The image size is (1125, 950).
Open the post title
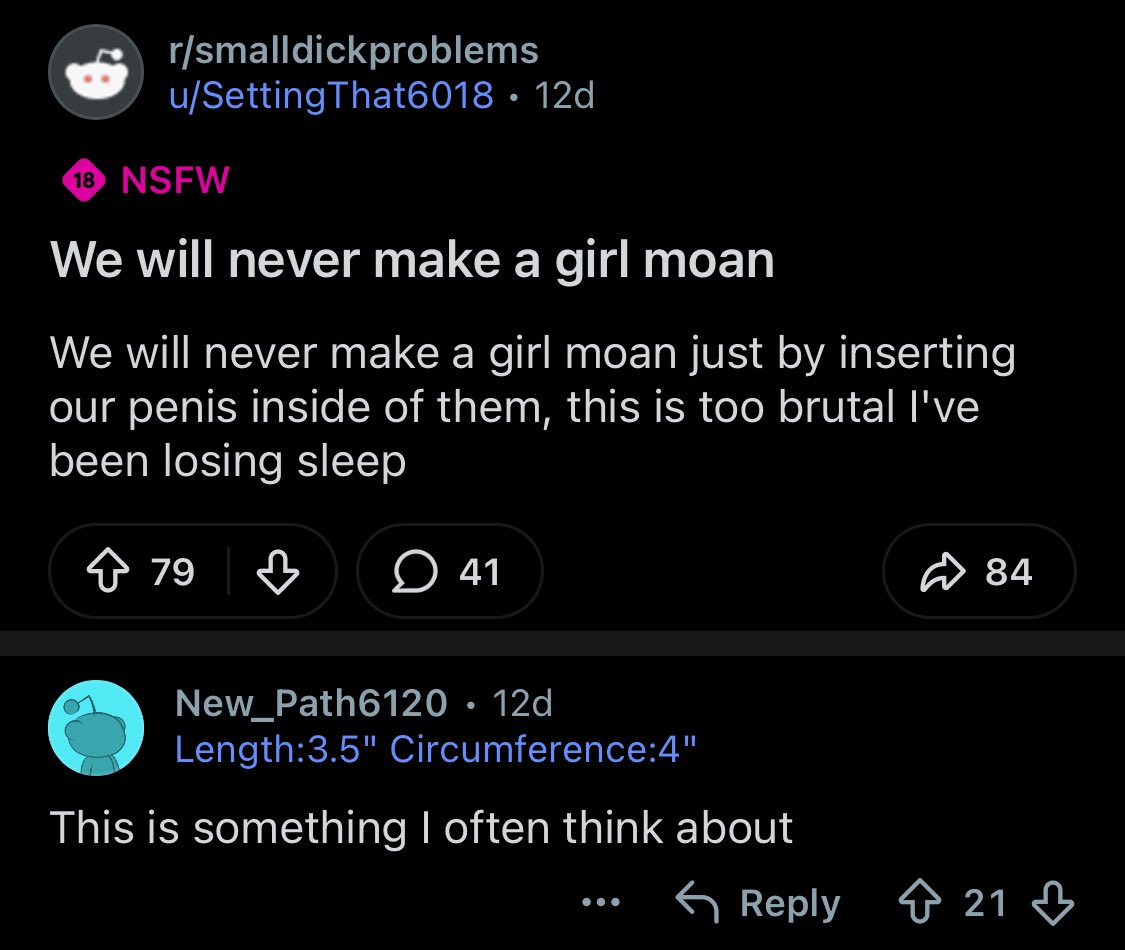pos(413,260)
